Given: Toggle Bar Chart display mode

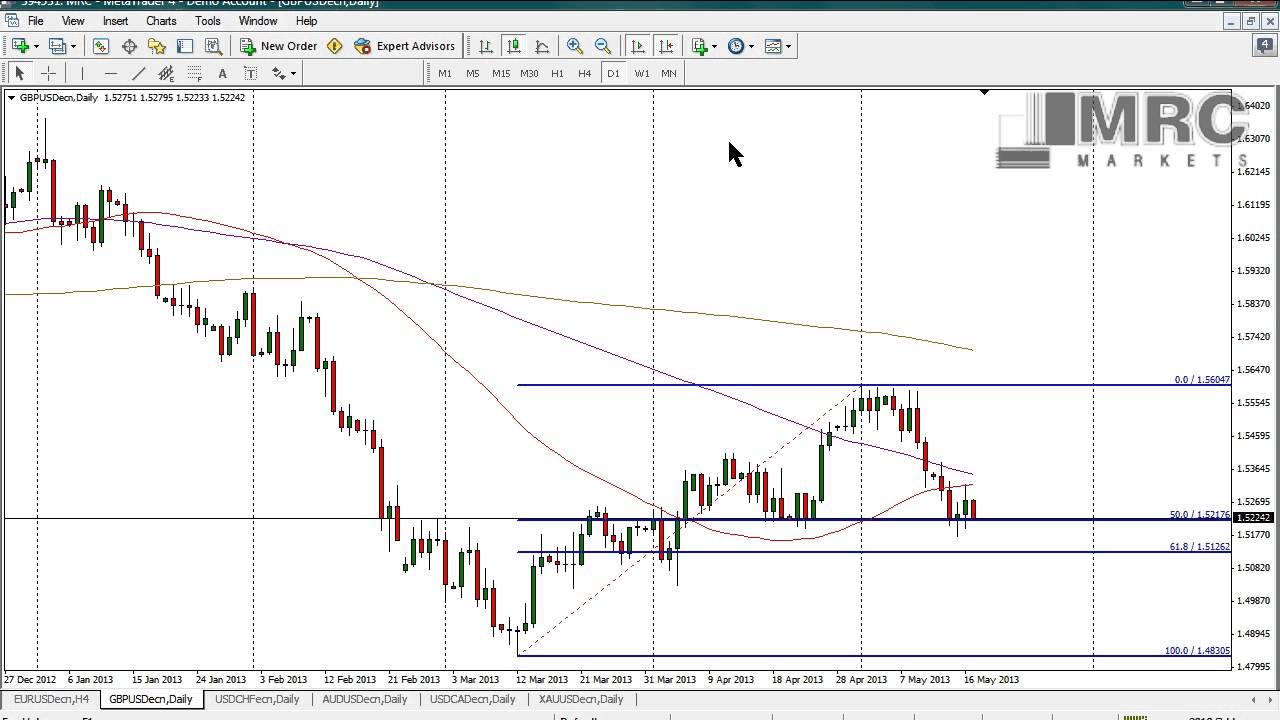Looking at the screenshot, I should 485,46.
